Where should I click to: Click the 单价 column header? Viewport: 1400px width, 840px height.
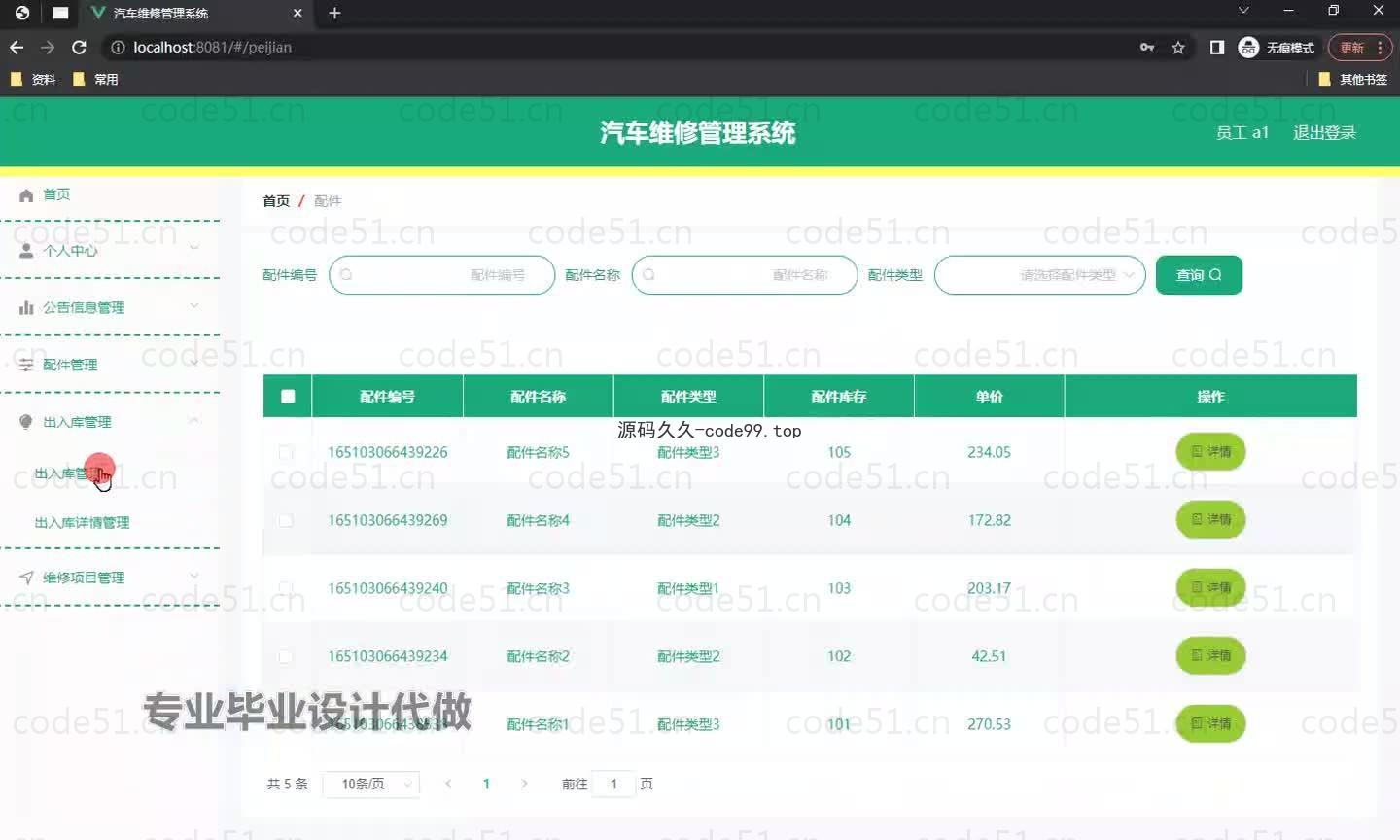pos(989,396)
